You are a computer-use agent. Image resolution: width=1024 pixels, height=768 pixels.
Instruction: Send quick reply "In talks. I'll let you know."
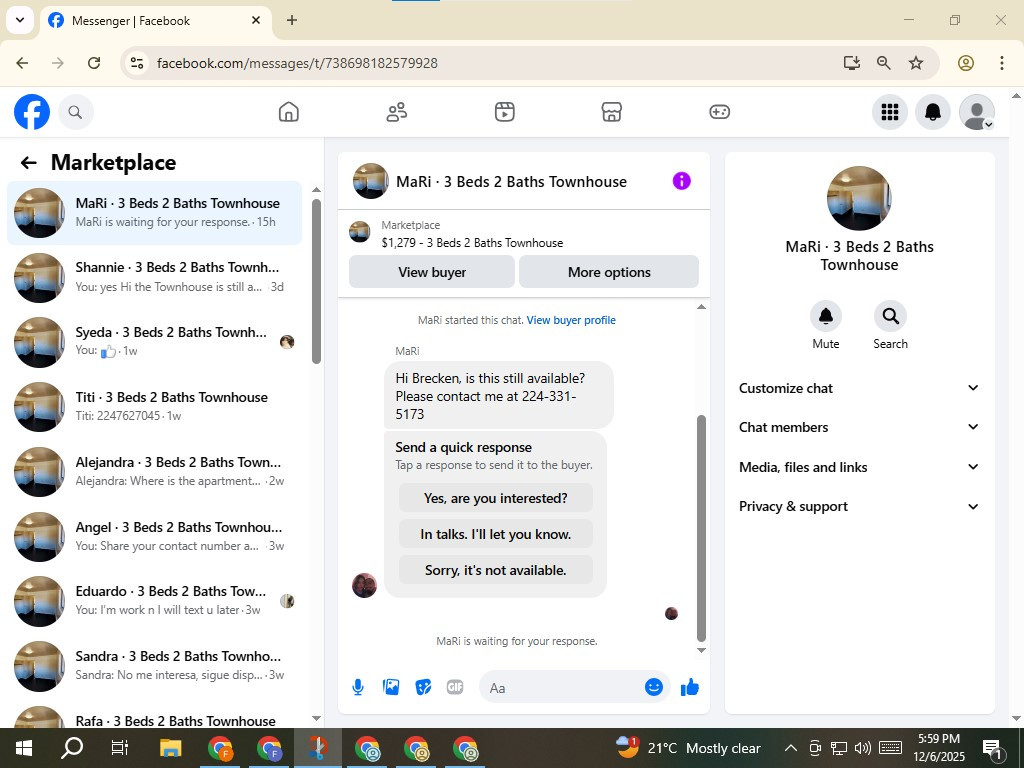[x=496, y=534]
